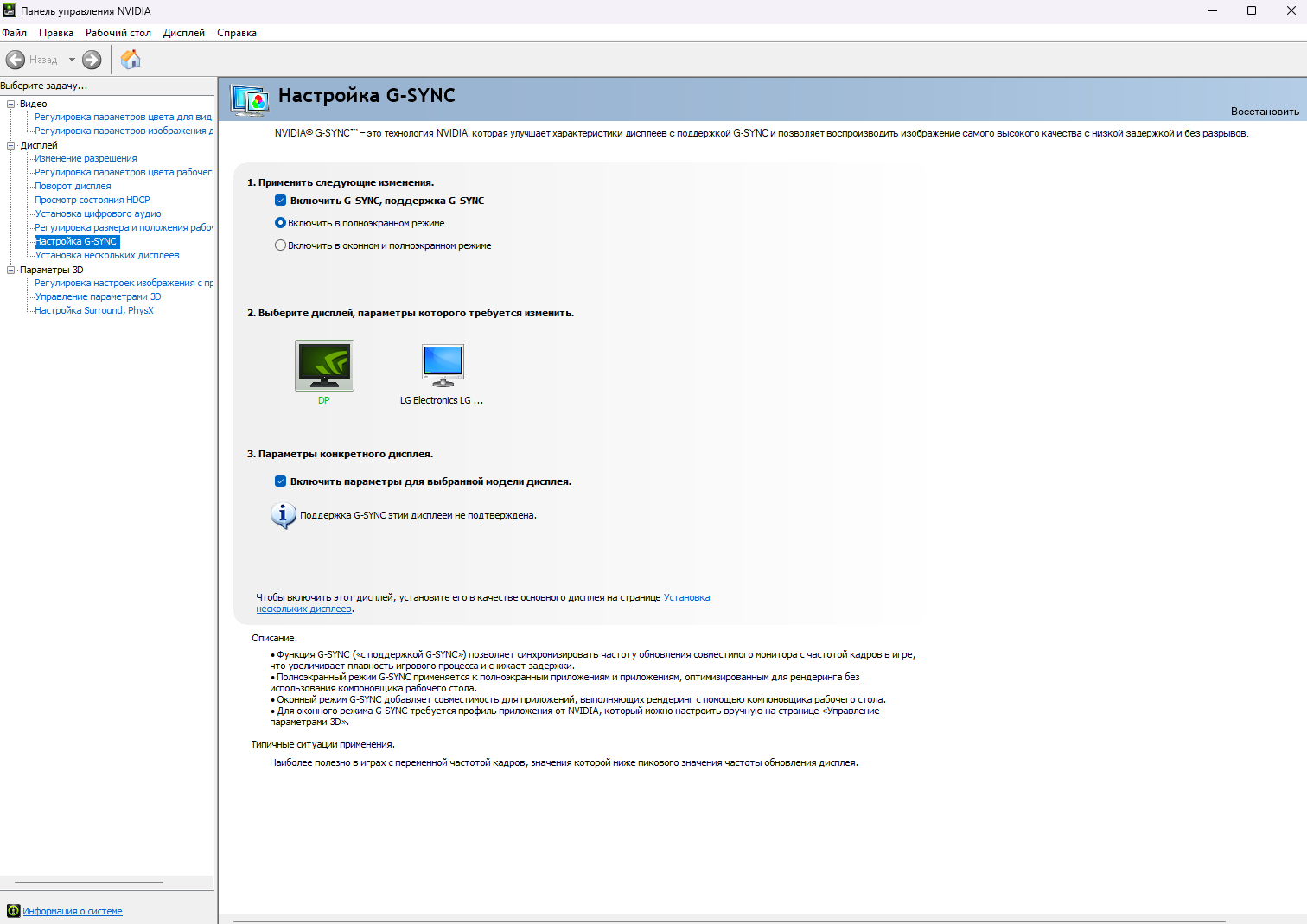Open "Поворот дисплея" tree item
This screenshot has width=1307, height=924.
click(x=73, y=186)
